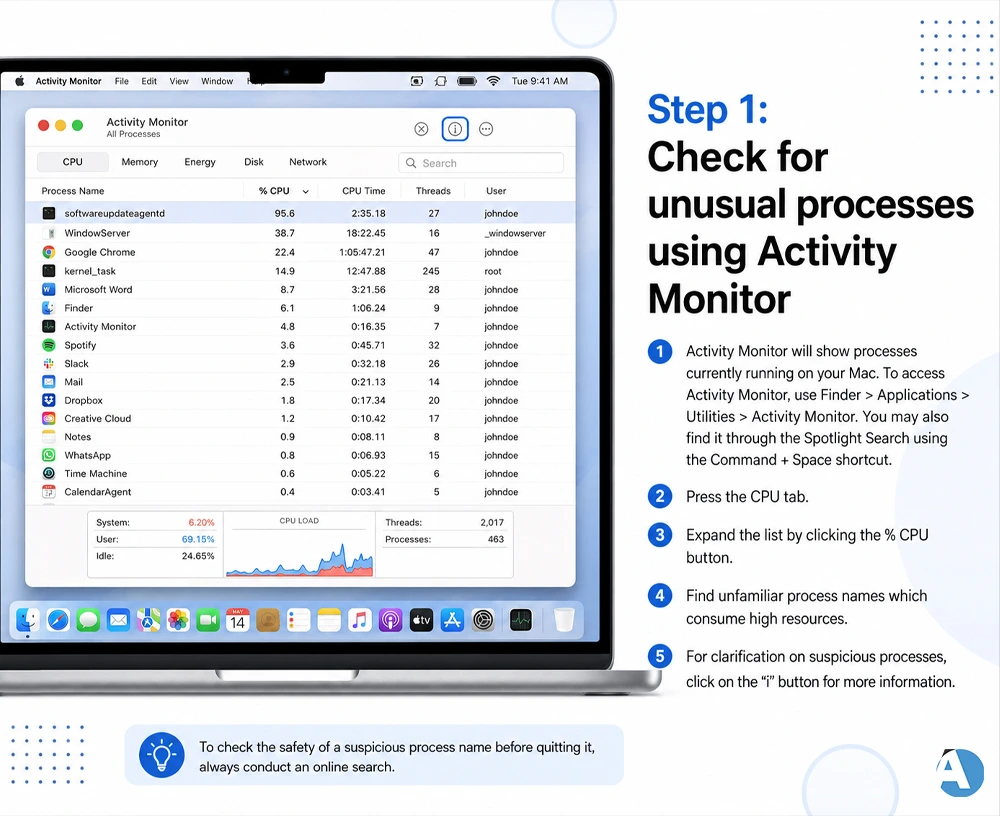
Task: Click the Wi-Fi status icon in menu bar
Action: click(x=493, y=81)
